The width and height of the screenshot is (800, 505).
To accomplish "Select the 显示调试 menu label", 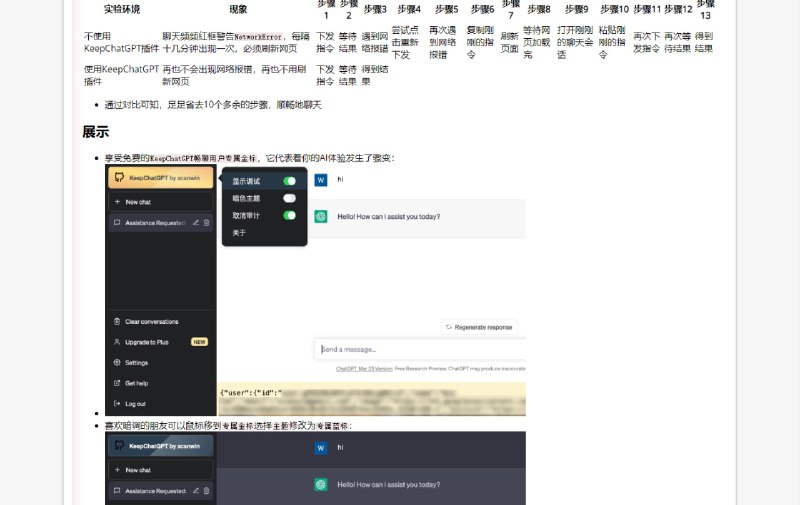I will (246, 181).
